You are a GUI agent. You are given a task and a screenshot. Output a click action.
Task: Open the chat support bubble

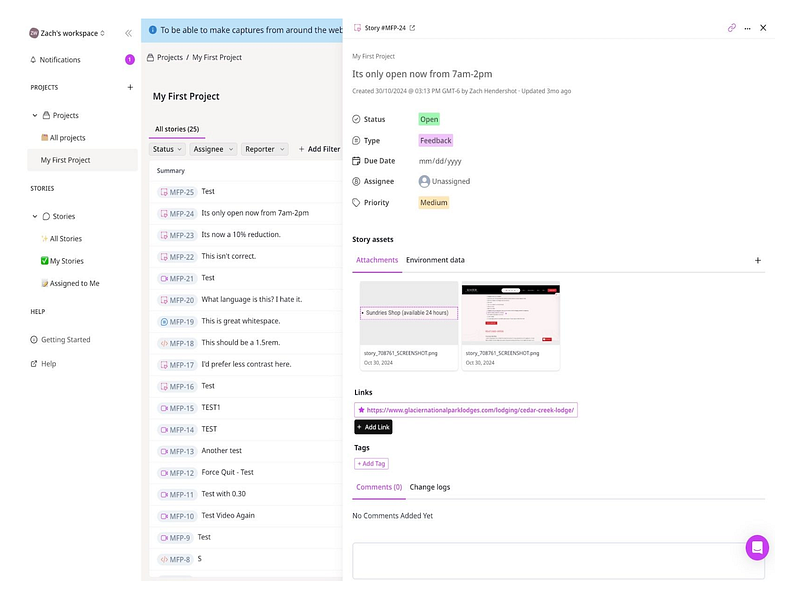point(757,547)
